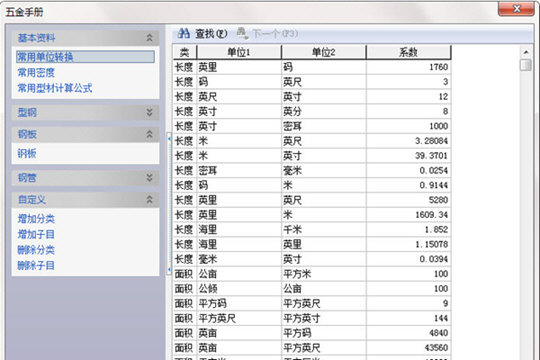Select the 英分 unit cell
540x360 pixels.
click(x=324, y=111)
